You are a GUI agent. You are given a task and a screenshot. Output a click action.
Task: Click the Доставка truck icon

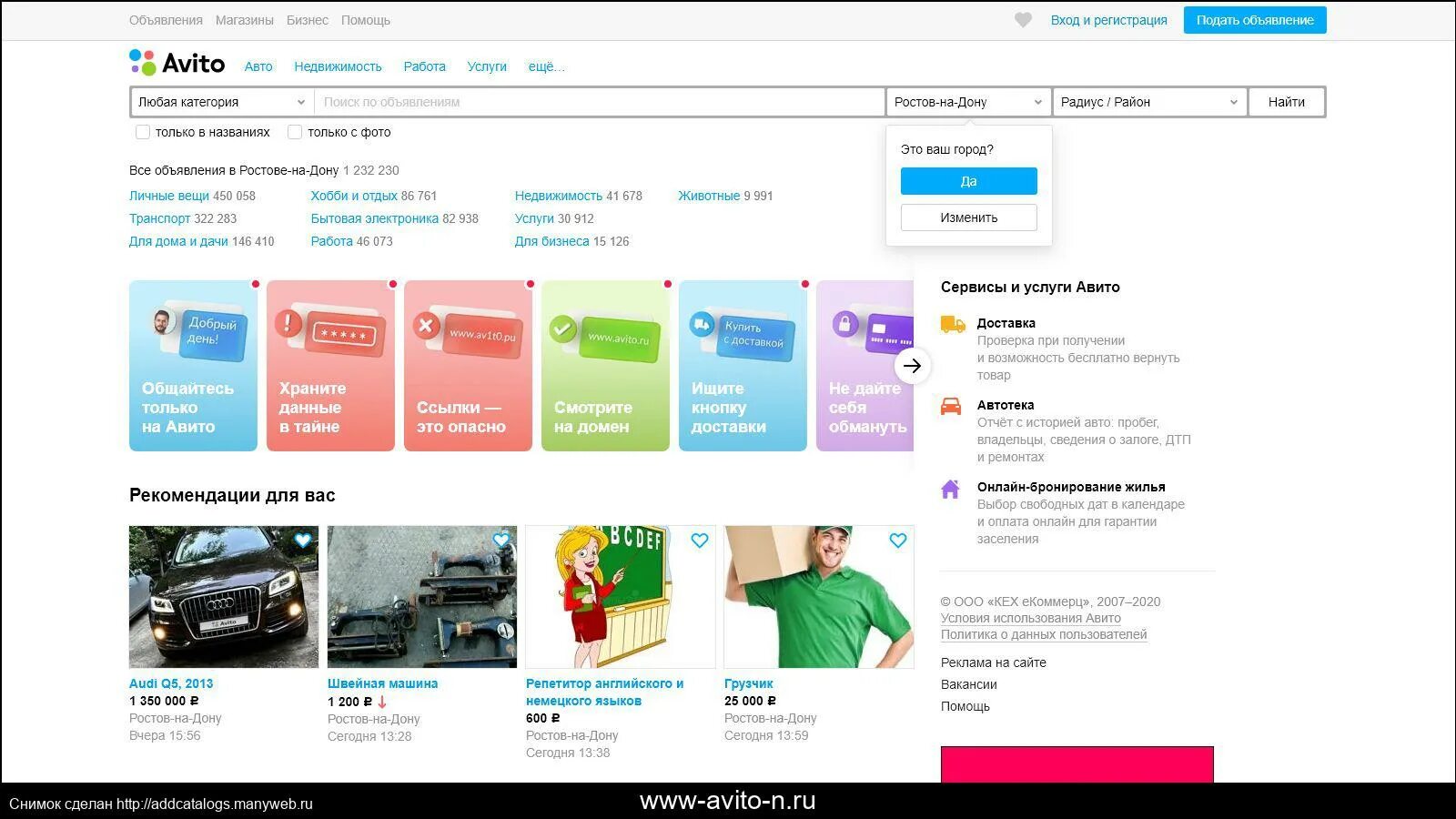click(952, 324)
